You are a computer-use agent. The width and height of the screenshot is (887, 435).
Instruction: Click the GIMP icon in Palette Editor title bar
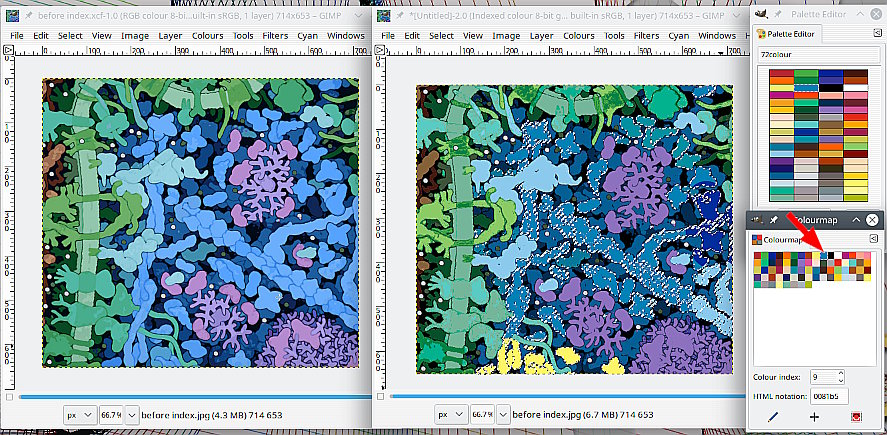(x=762, y=12)
